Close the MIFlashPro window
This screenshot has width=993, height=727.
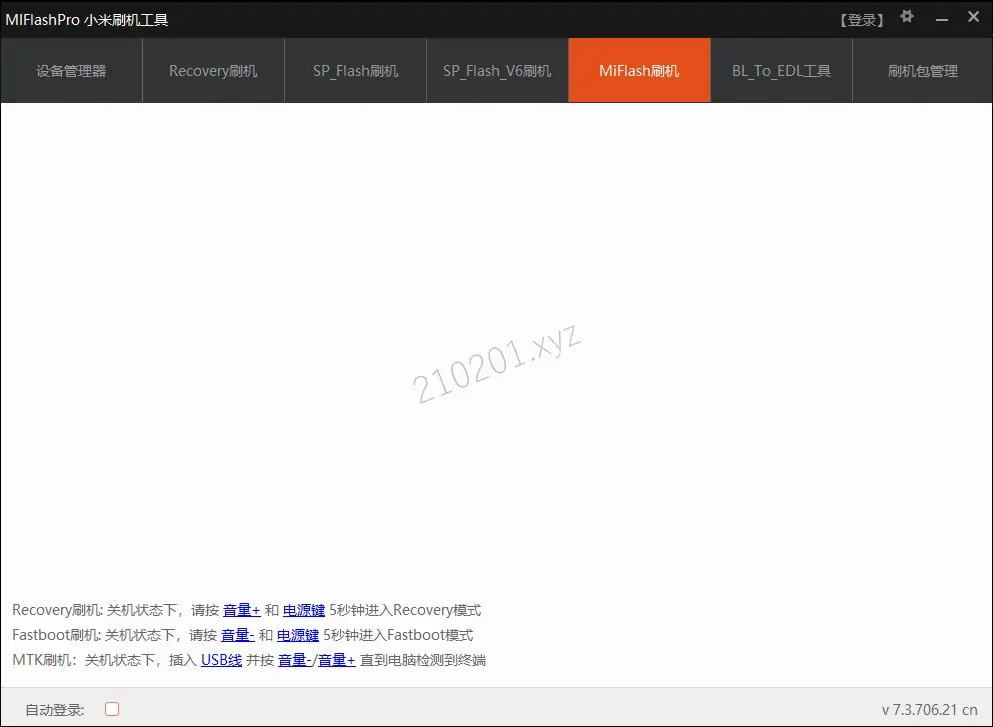(974, 17)
